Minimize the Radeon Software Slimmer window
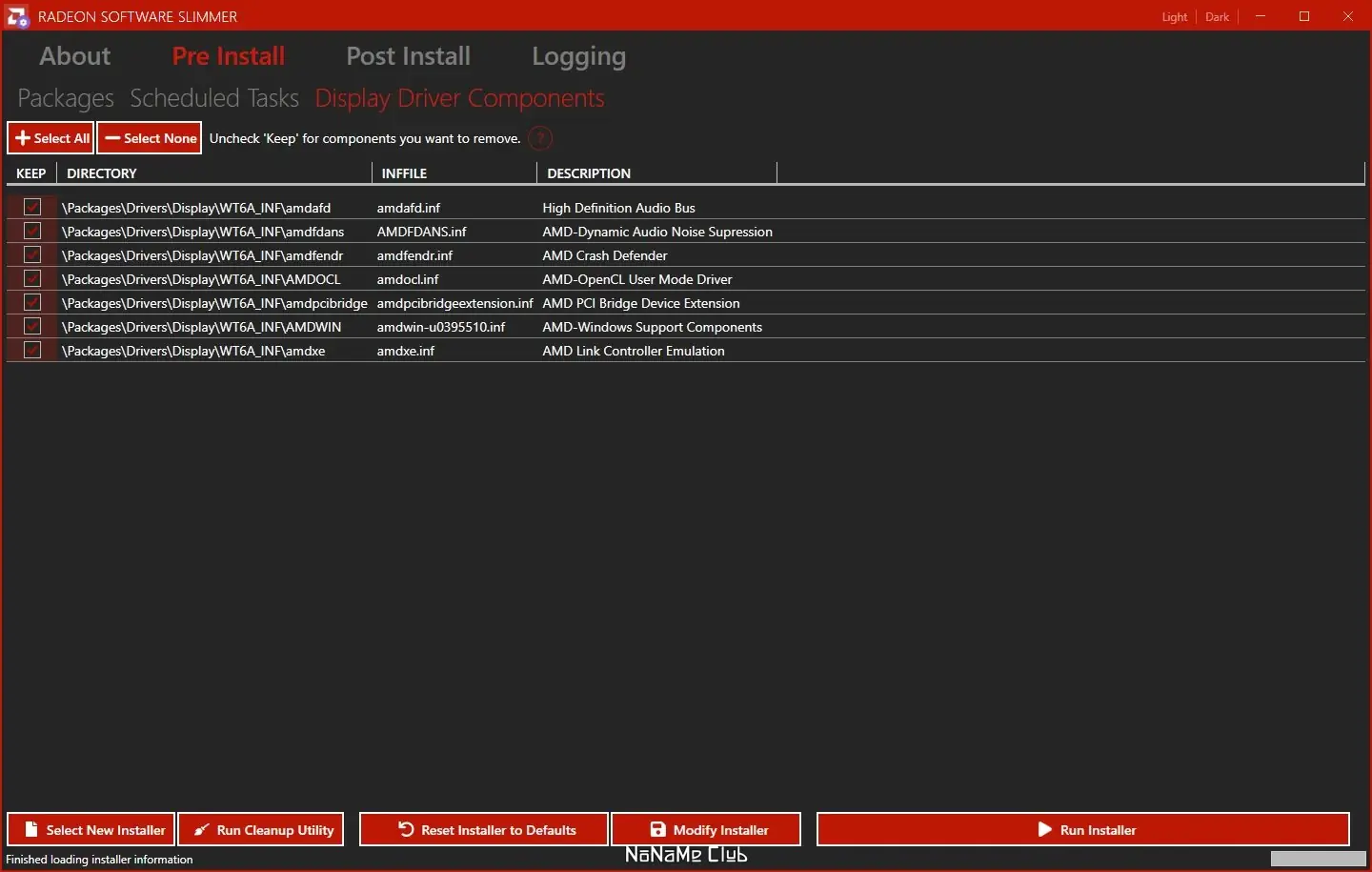 (x=1261, y=16)
